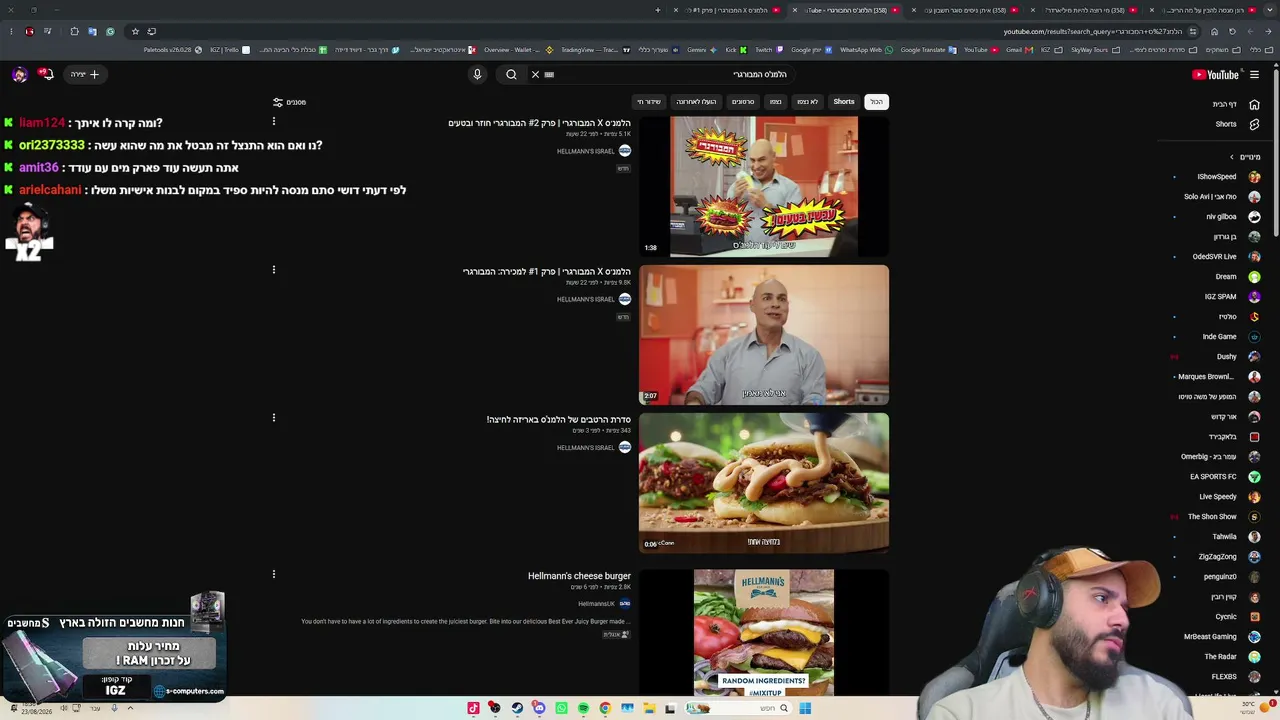The width and height of the screenshot is (1280, 720).
Task: Open the Inde Game subscription channel
Action: 1216,337
